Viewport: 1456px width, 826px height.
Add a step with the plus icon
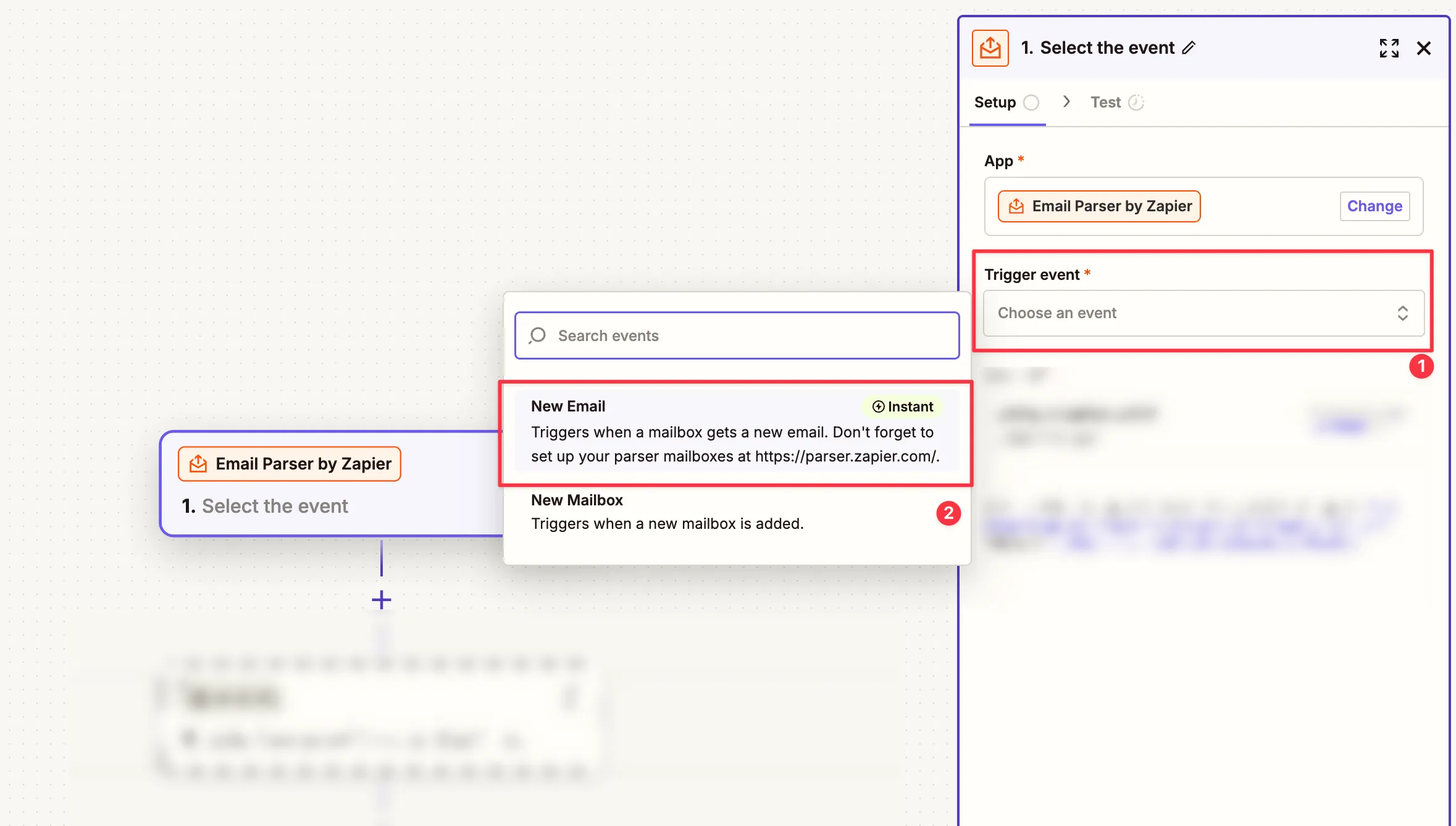382,599
